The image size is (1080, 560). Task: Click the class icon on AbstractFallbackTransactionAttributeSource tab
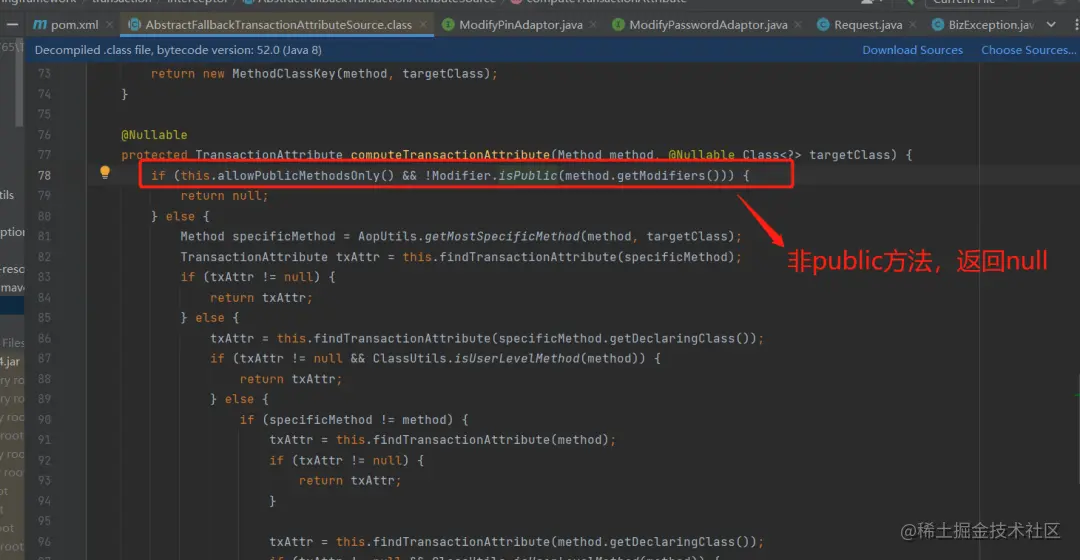click(134, 25)
